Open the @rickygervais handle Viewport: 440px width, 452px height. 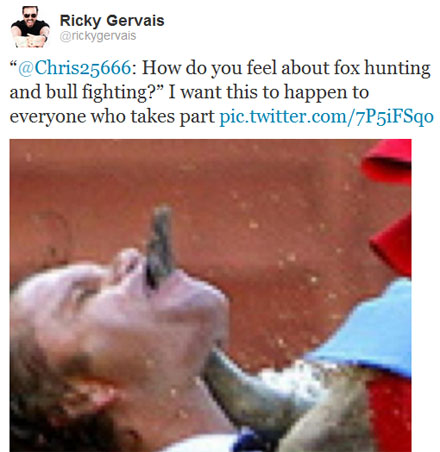98,36
